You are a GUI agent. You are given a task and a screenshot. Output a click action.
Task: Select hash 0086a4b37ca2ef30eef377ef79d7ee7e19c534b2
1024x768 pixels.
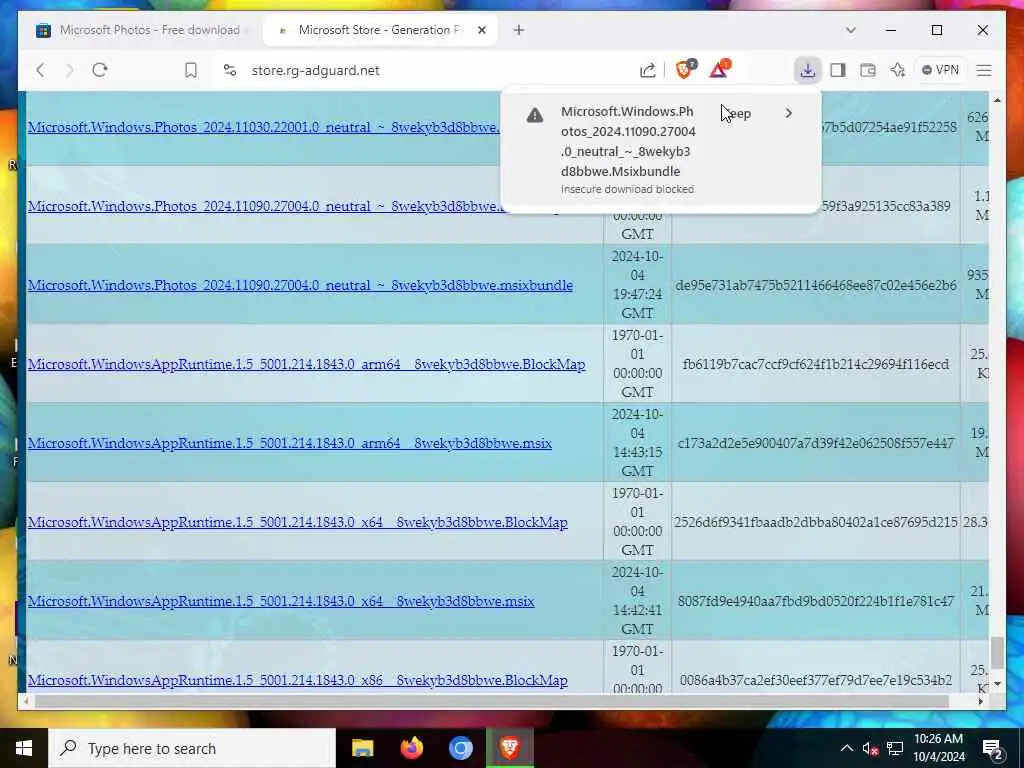pyautogui.click(x=816, y=680)
